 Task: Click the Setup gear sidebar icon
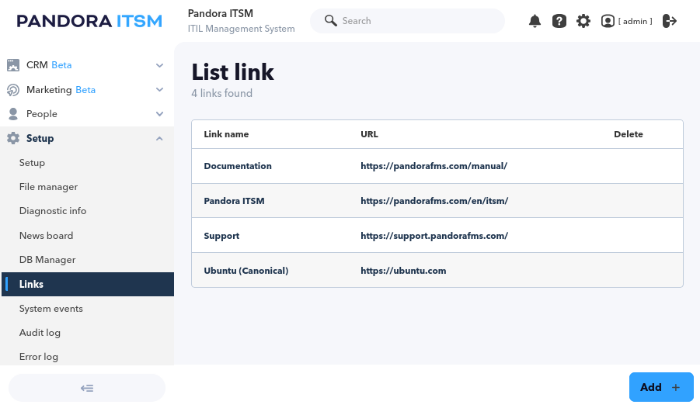point(13,138)
